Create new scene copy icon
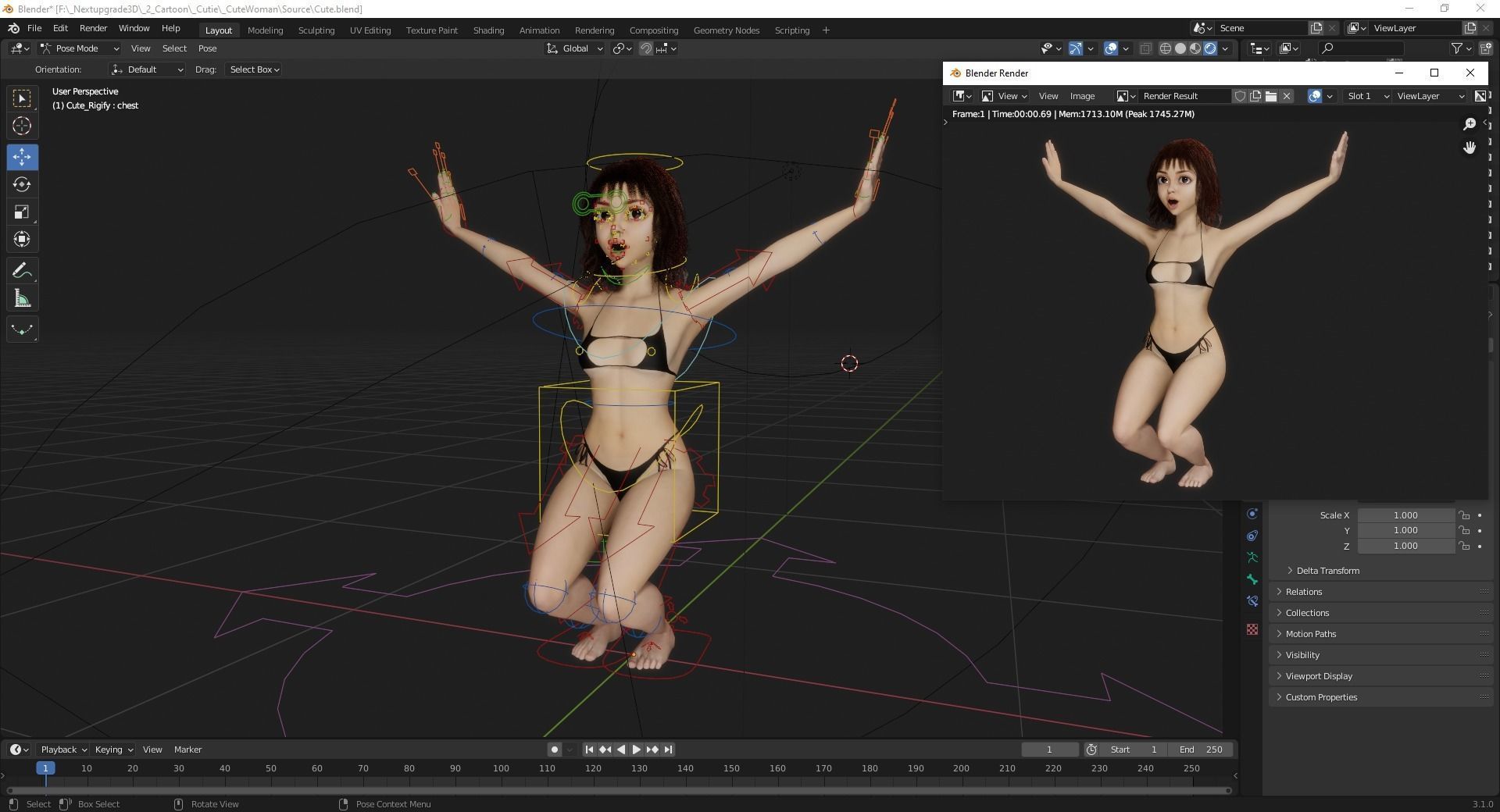 click(x=1316, y=28)
